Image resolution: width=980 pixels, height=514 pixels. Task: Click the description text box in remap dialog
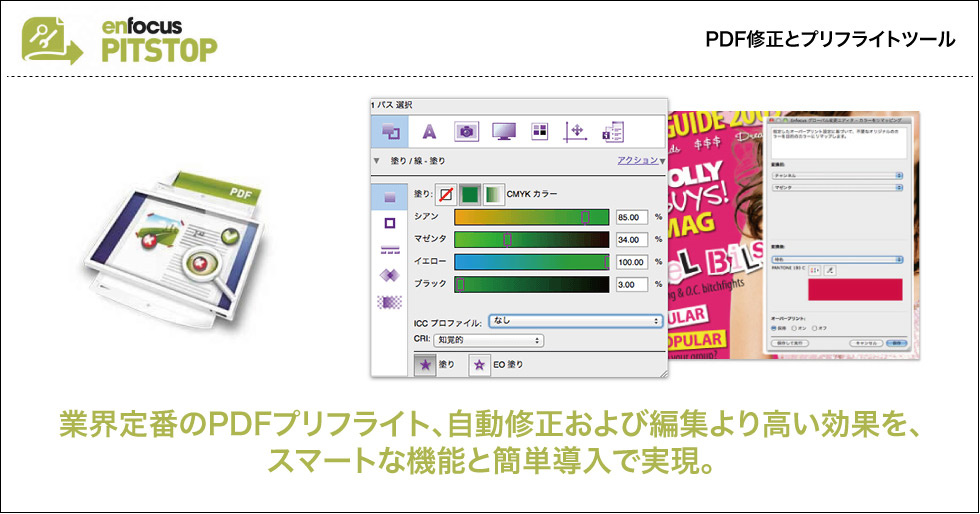(x=839, y=143)
